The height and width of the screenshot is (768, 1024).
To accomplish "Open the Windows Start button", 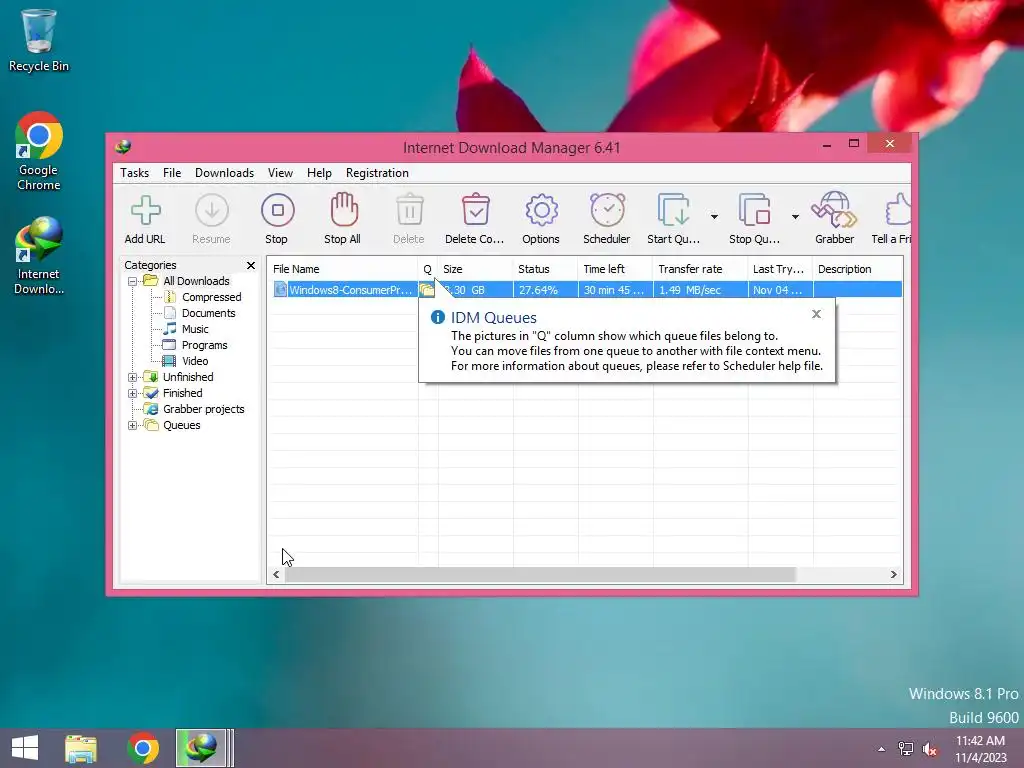I will (x=25, y=748).
